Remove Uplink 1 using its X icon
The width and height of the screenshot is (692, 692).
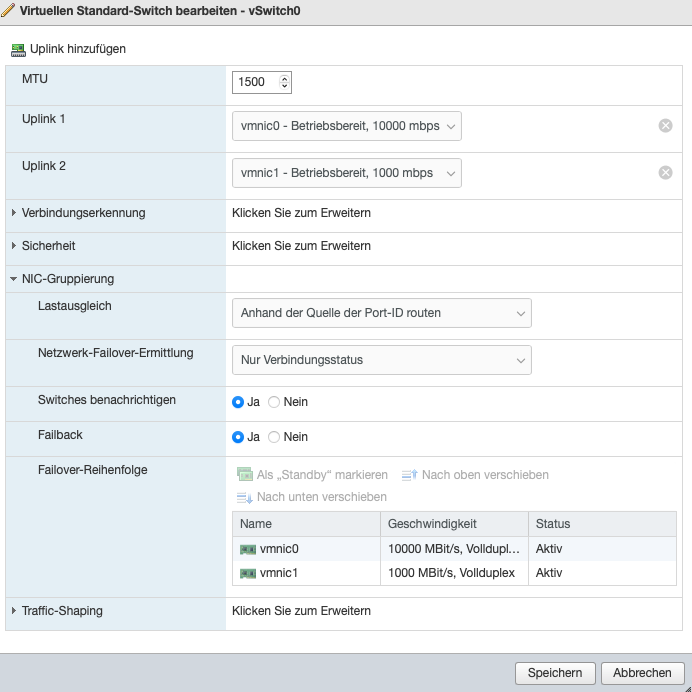pos(665,126)
